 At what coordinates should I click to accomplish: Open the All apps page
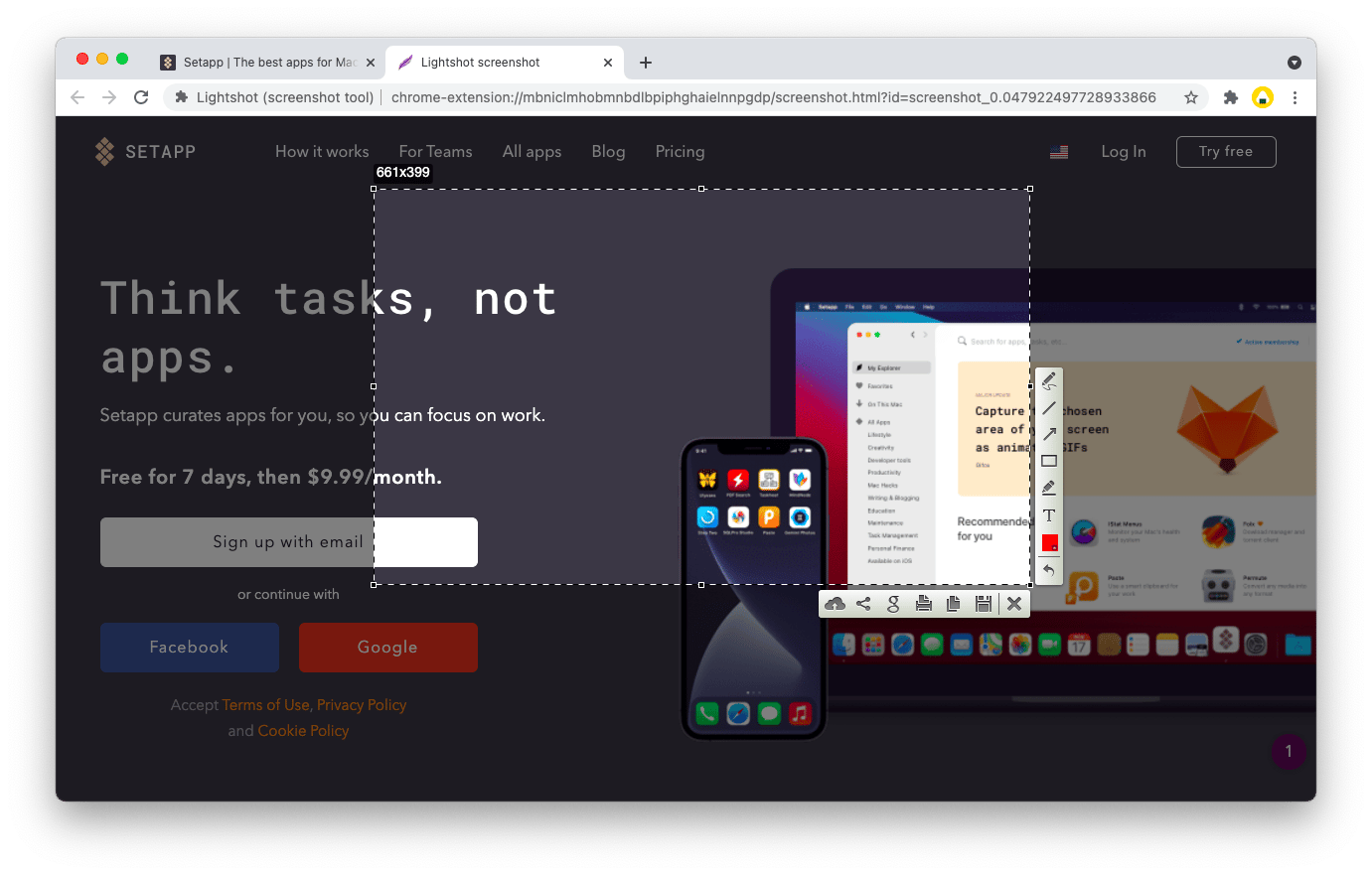532,152
